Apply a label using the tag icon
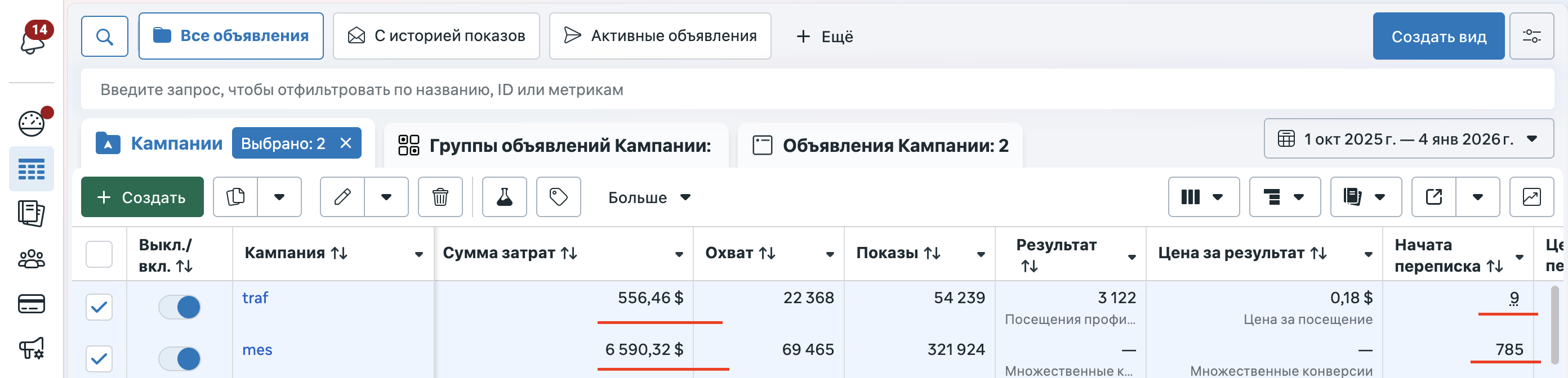Viewport: 1568px width, 378px height. click(558, 197)
